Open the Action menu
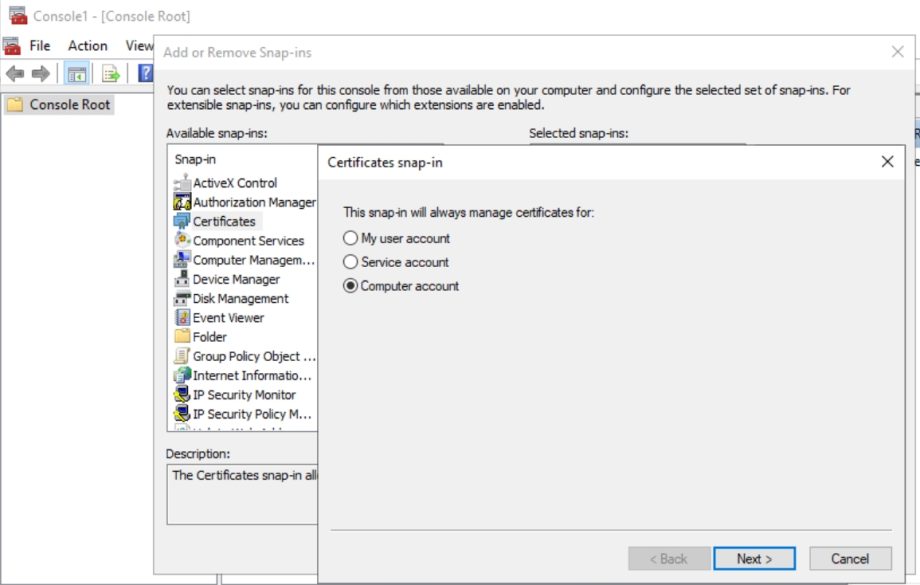The image size is (920, 585). pos(88,45)
